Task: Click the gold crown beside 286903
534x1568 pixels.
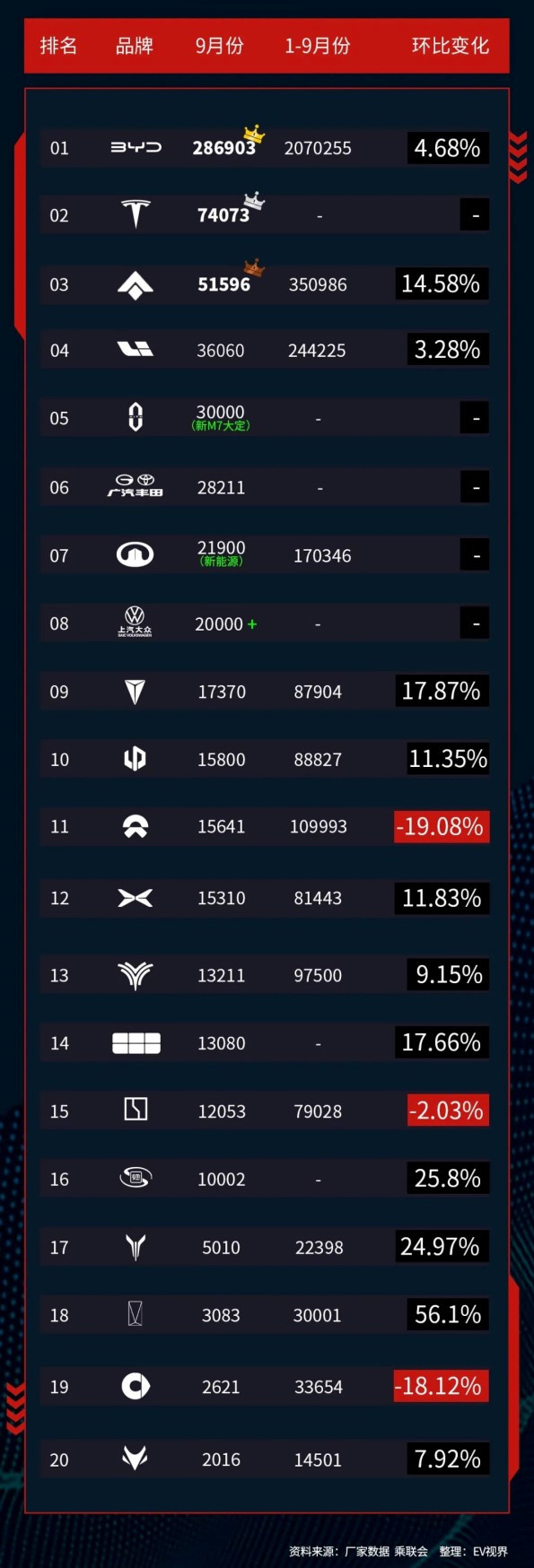Action: tap(255, 135)
